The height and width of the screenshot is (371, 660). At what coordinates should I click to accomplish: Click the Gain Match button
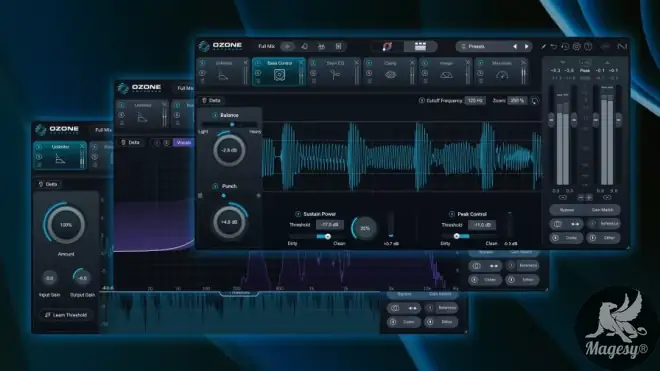pos(602,210)
